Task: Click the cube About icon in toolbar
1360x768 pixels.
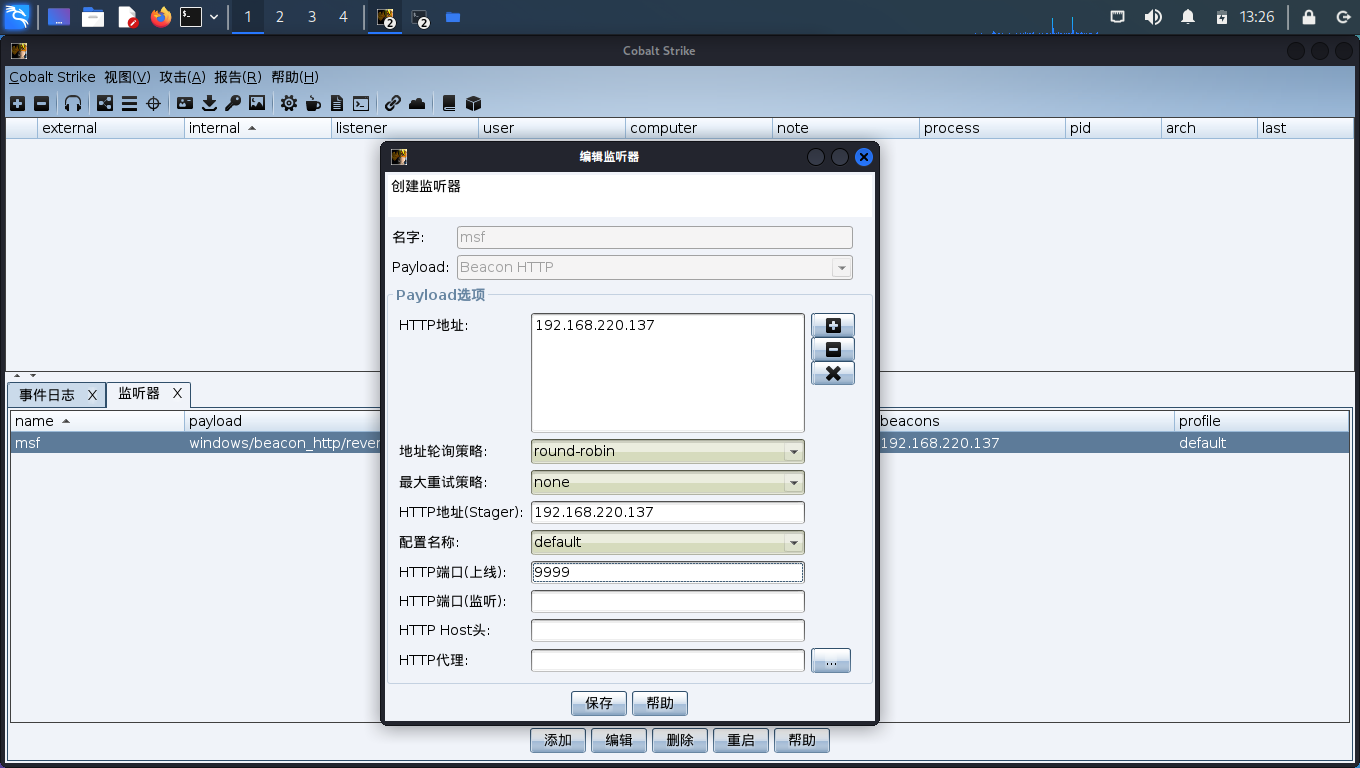Action: [473, 103]
